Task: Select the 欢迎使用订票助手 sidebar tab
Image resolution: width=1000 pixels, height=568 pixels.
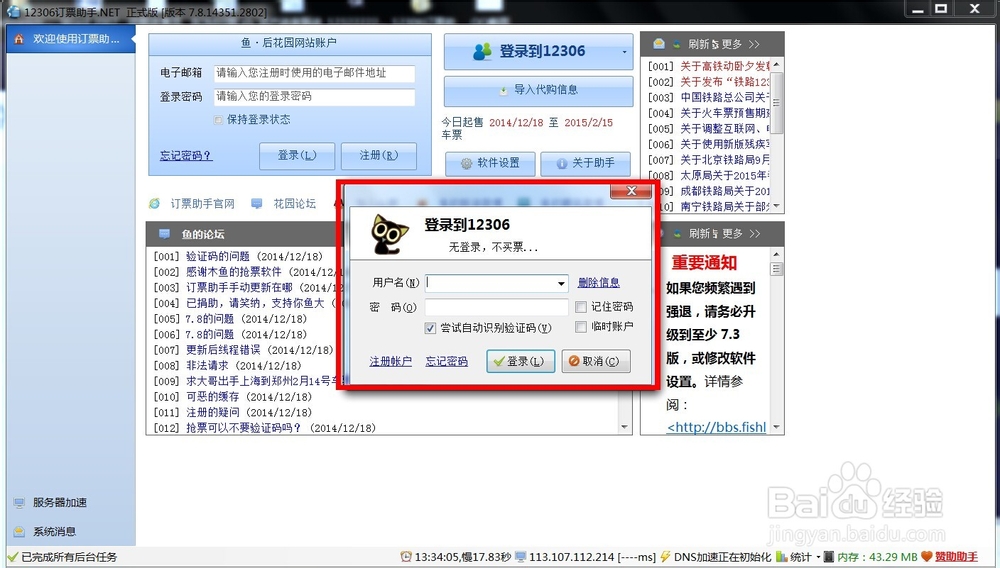Action: [x=71, y=39]
